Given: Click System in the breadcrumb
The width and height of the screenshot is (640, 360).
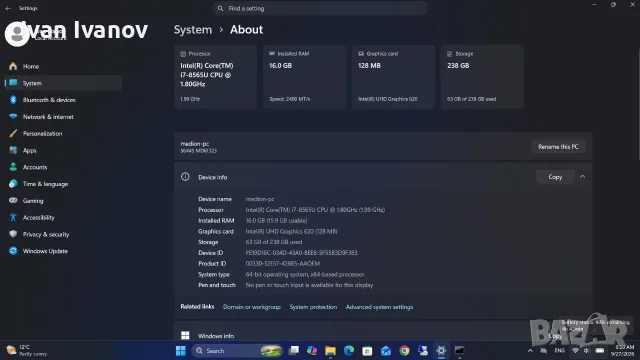Looking at the screenshot, I should tap(193, 30).
